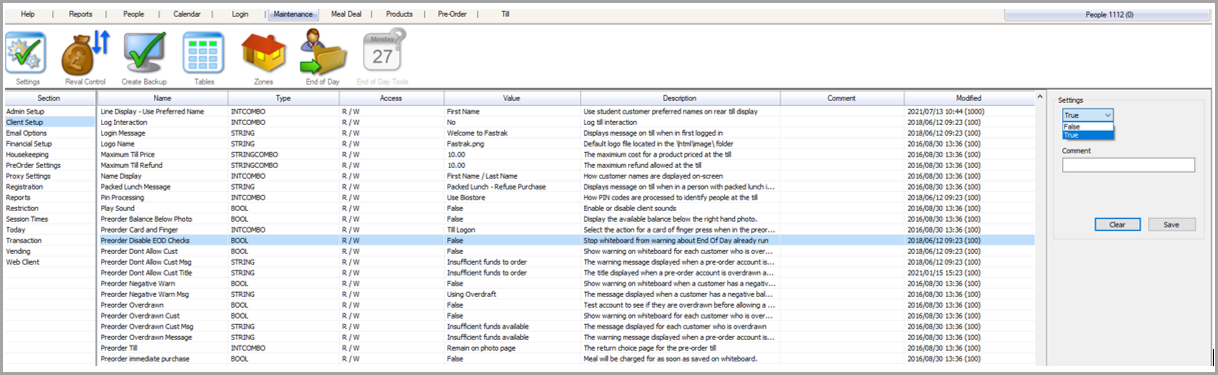
Task: Select the Logo Name setting row
Action: pos(565,144)
